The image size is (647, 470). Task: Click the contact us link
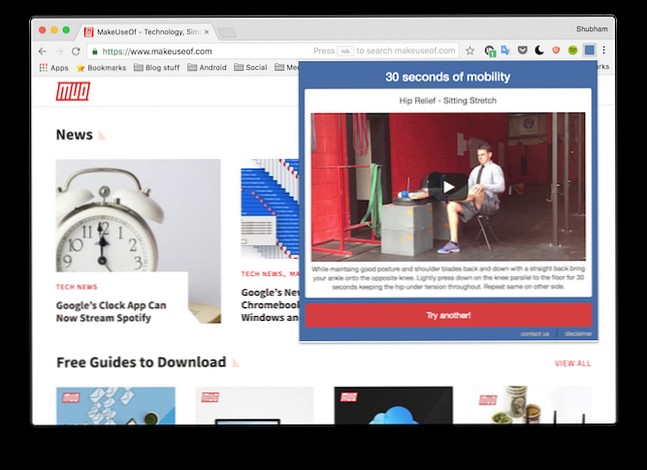[x=535, y=333]
